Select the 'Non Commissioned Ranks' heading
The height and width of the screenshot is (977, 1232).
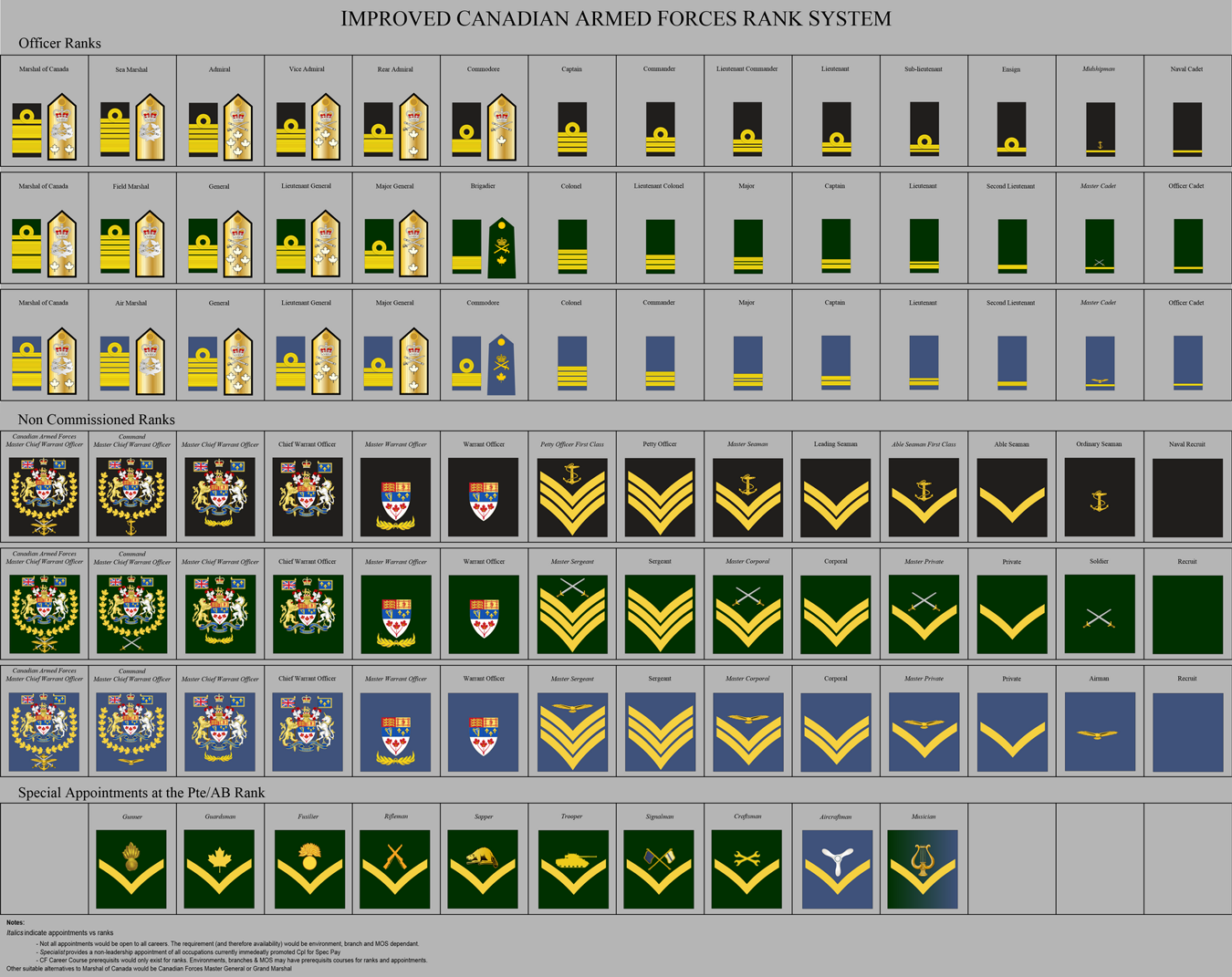point(96,420)
